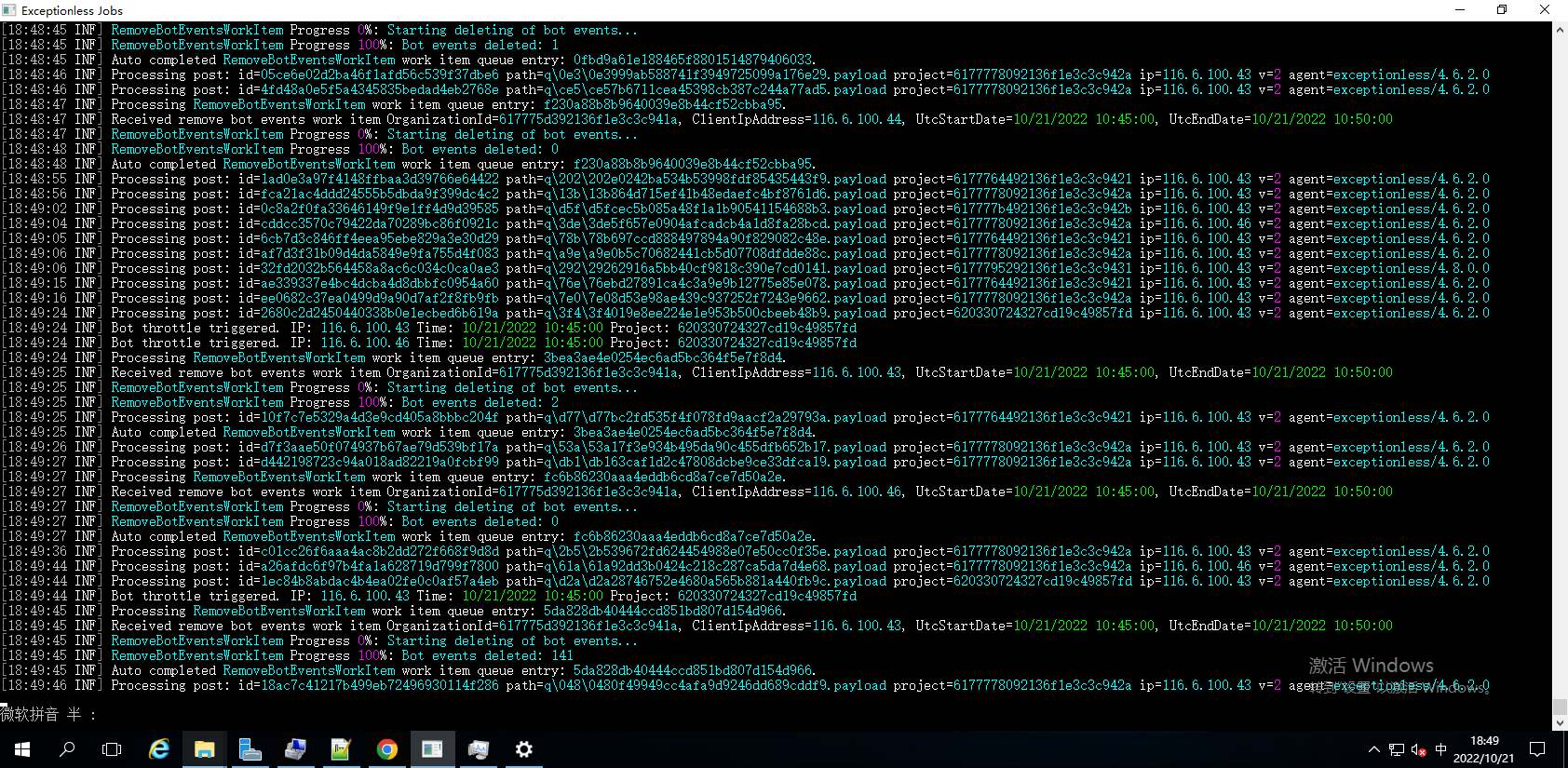Viewport: 1568px width, 768px height.
Task: Open the Settings gear in the taskbar
Action: (523, 749)
